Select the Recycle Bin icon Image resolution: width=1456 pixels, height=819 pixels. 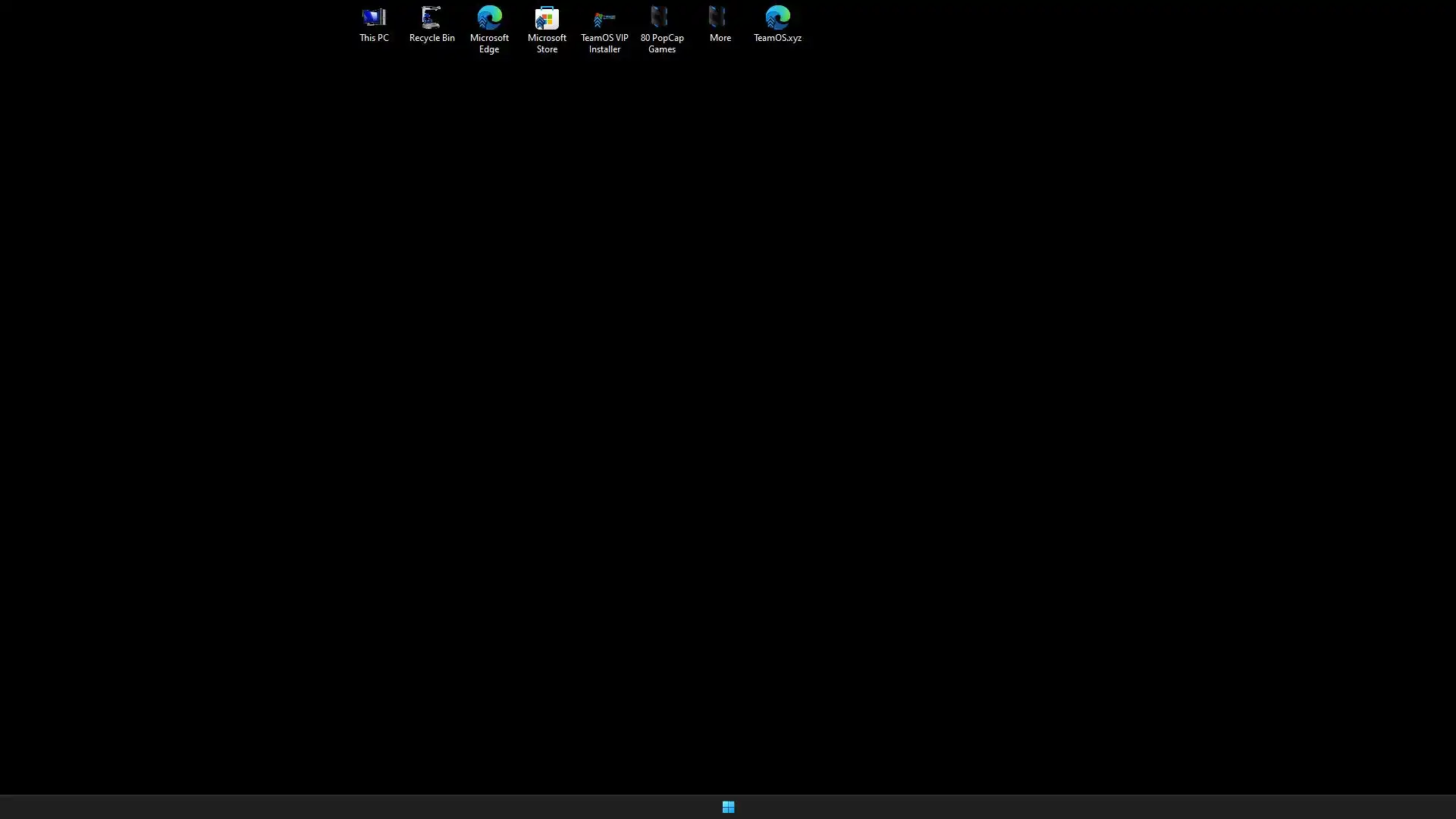point(431,17)
